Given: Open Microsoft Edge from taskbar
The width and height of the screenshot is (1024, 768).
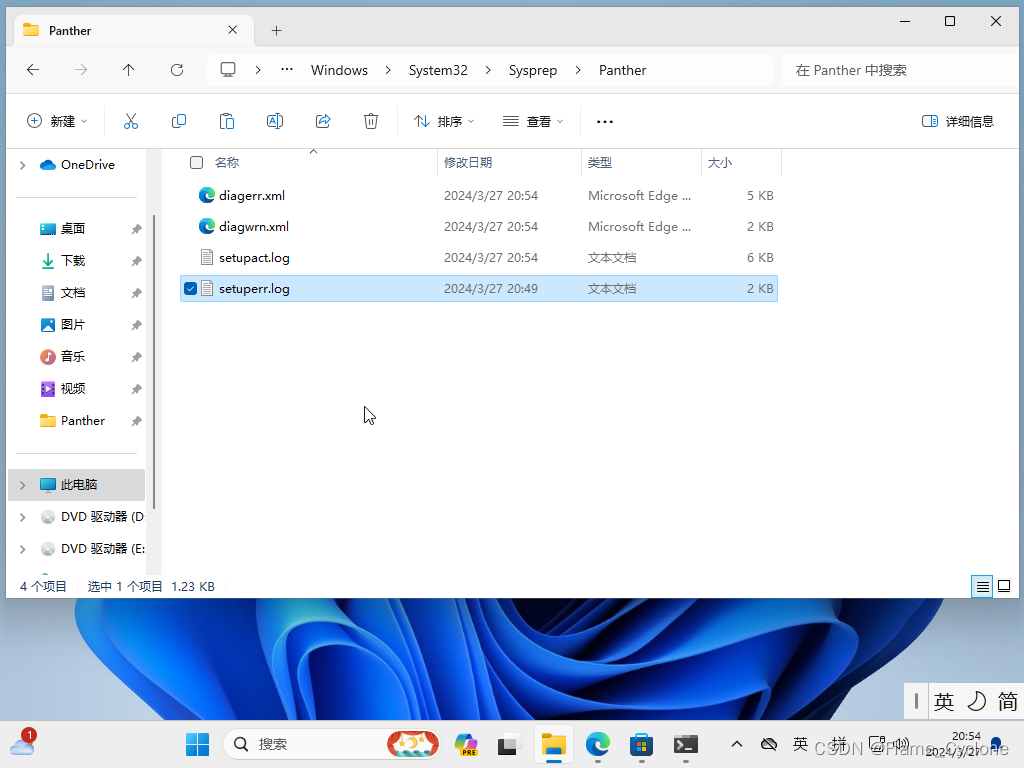Looking at the screenshot, I should click(x=598, y=744).
